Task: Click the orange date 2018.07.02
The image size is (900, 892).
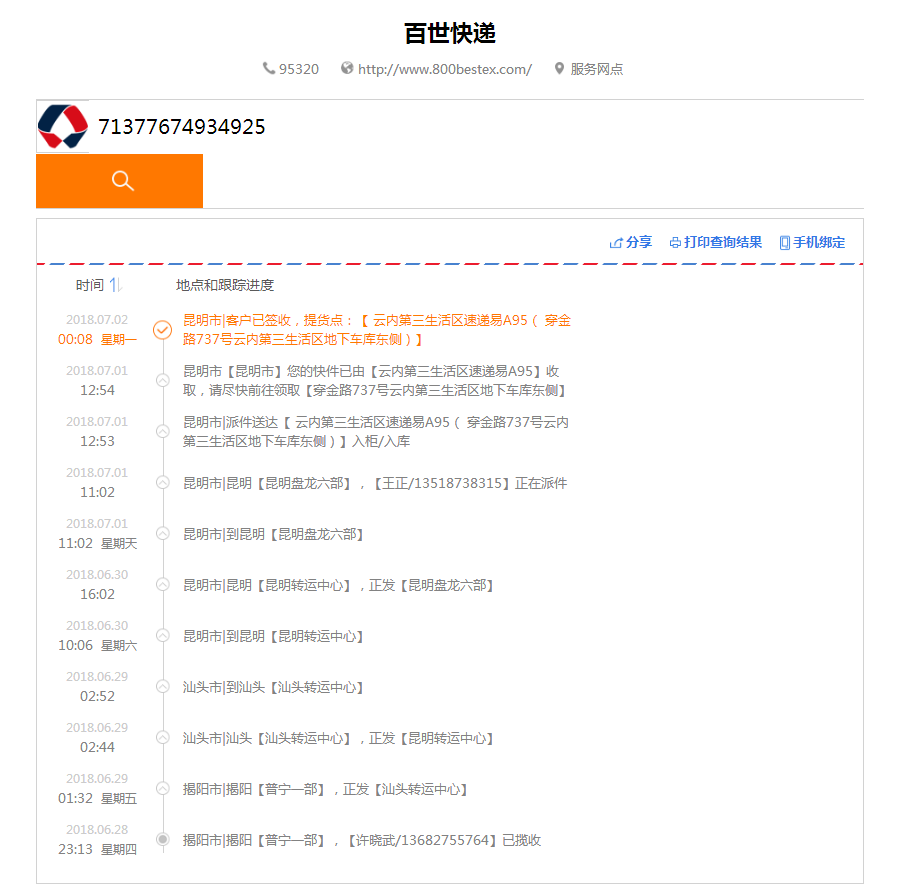Action: coord(97,320)
